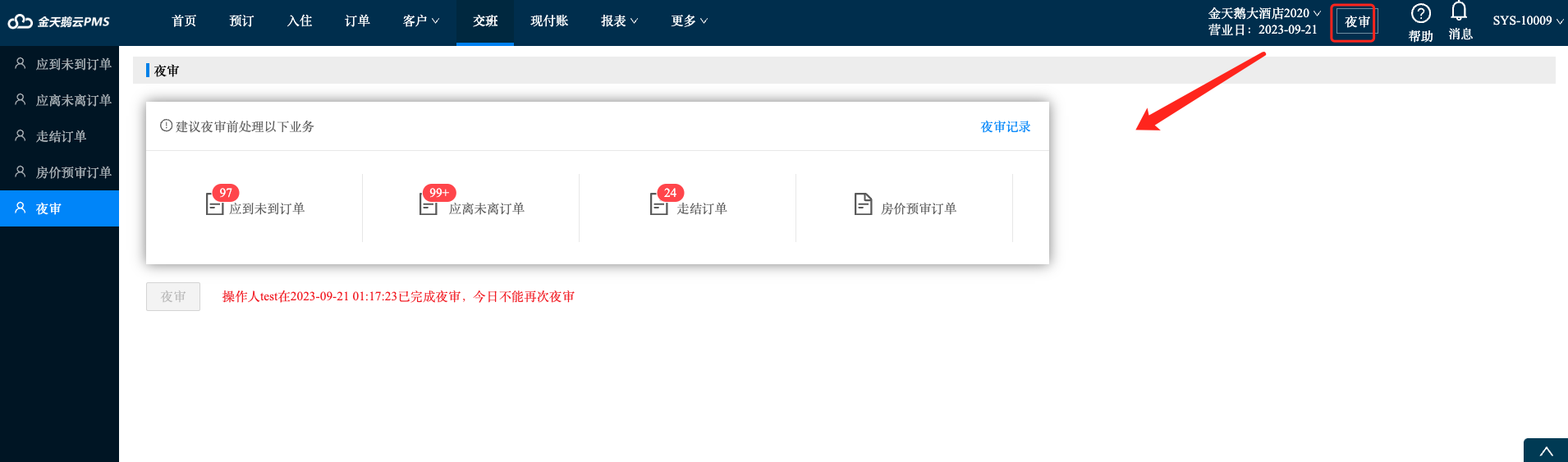
Task: Click the red 97 badge
Action: pyautogui.click(x=226, y=193)
